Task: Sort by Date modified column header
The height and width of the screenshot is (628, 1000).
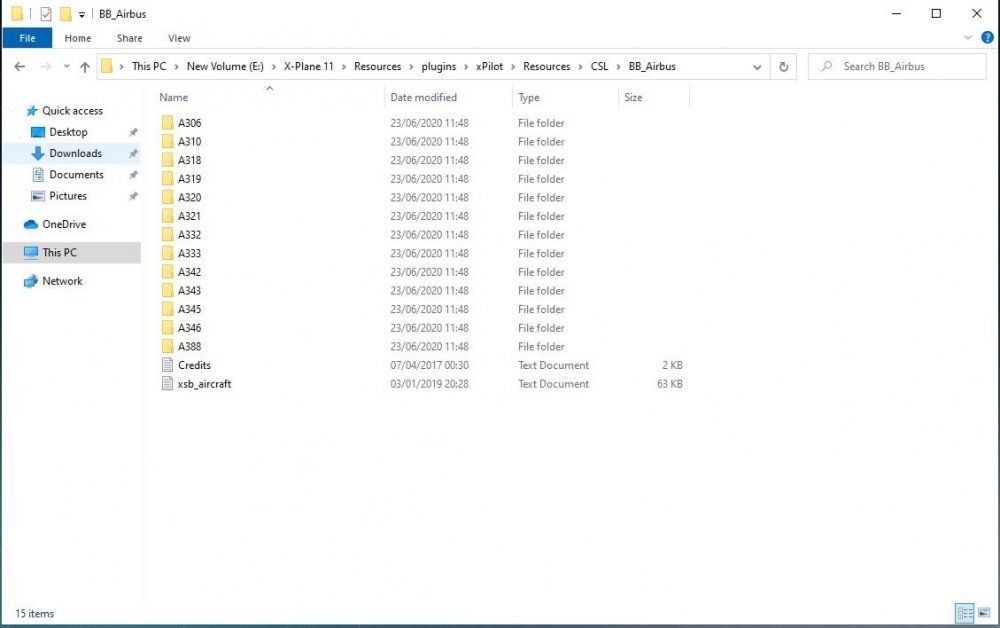Action: click(x=423, y=98)
